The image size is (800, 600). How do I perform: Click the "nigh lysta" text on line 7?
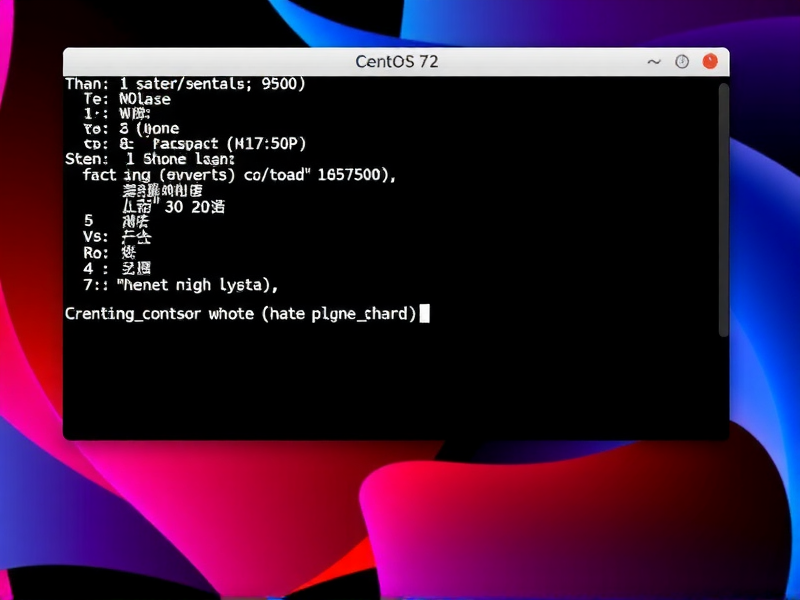pos(225,285)
